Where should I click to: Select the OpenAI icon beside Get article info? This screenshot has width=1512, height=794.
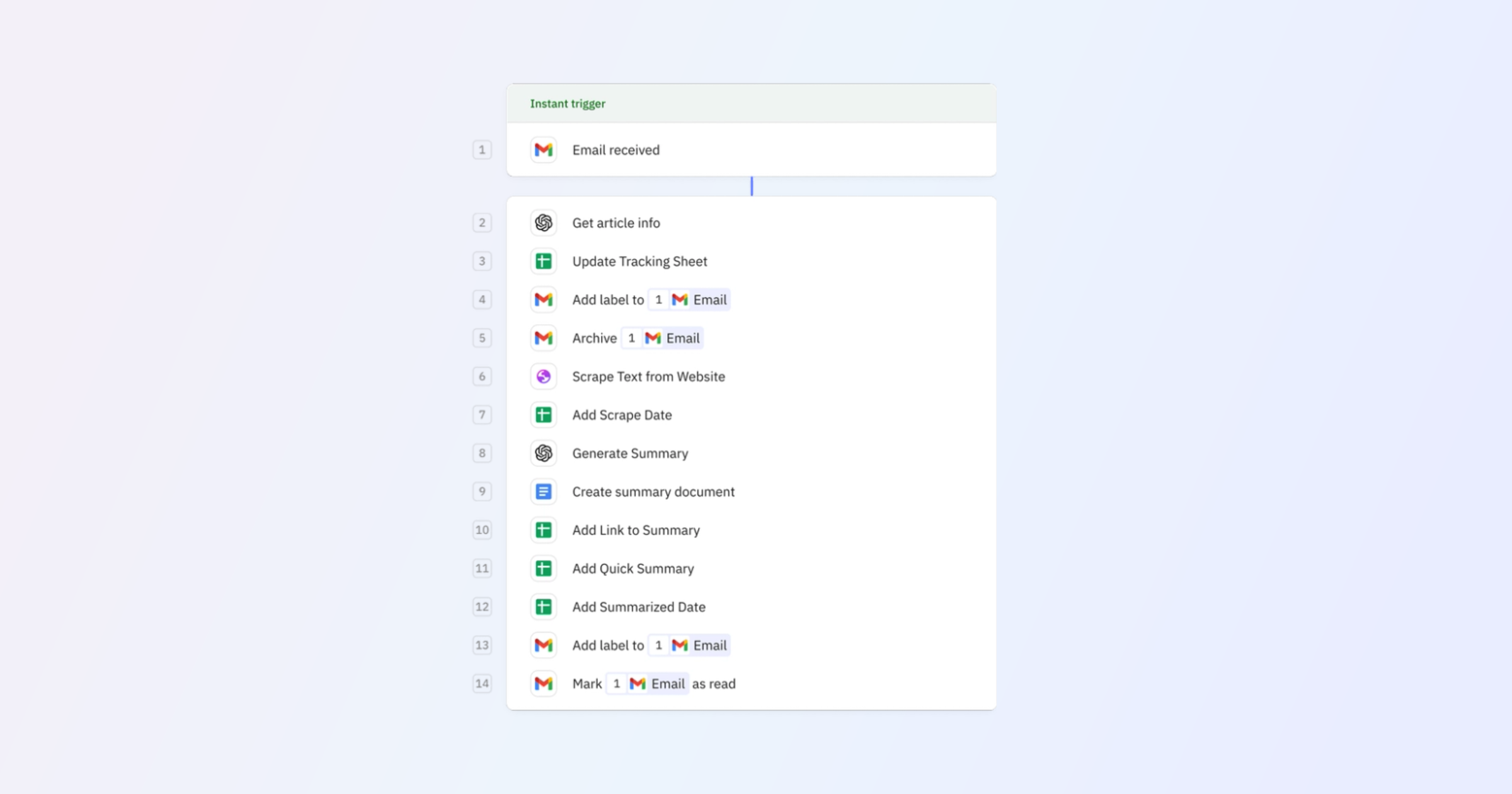(x=543, y=222)
